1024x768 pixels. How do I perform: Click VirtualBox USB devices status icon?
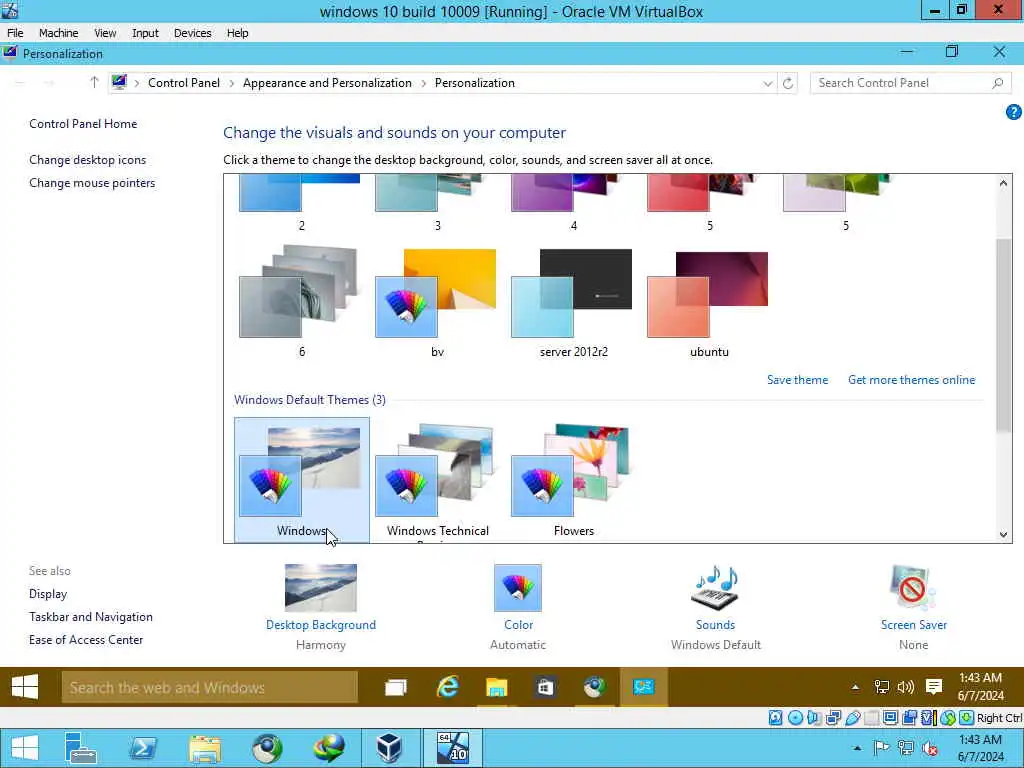point(852,718)
